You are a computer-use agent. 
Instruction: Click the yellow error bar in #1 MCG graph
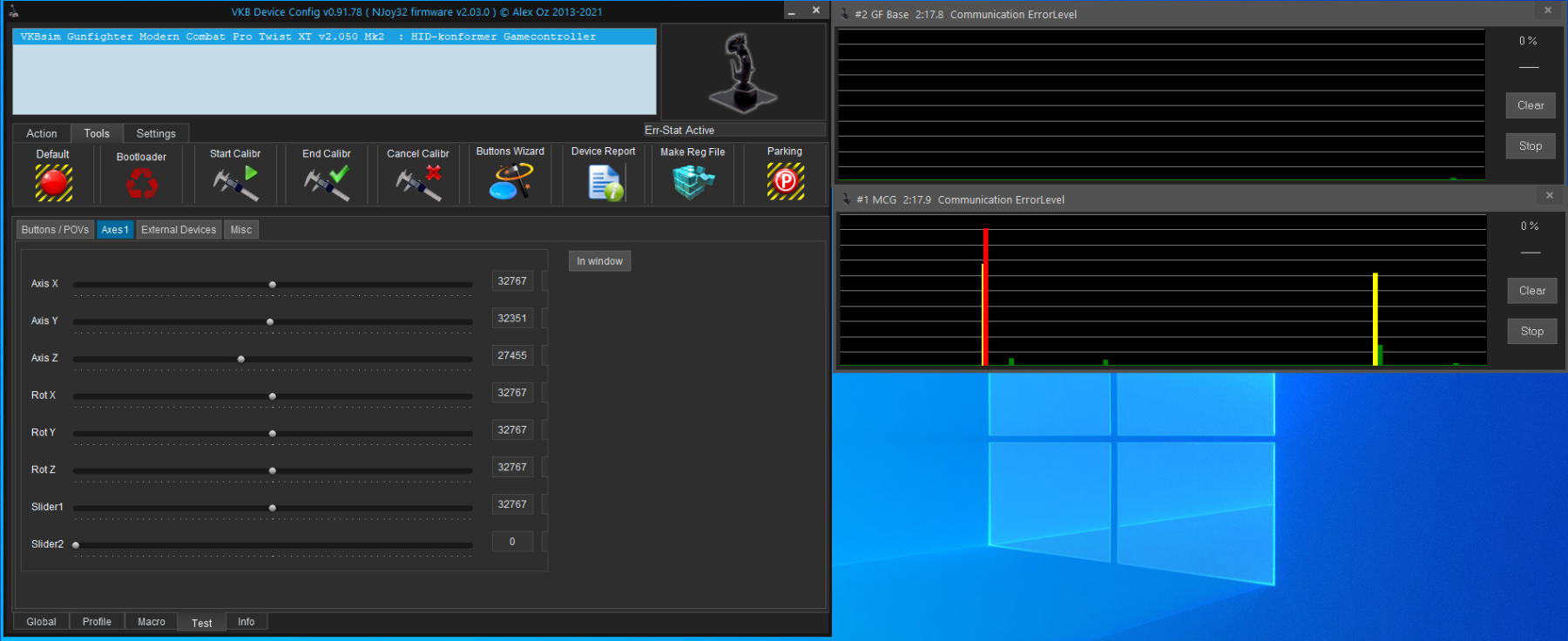(x=1375, y=320)
